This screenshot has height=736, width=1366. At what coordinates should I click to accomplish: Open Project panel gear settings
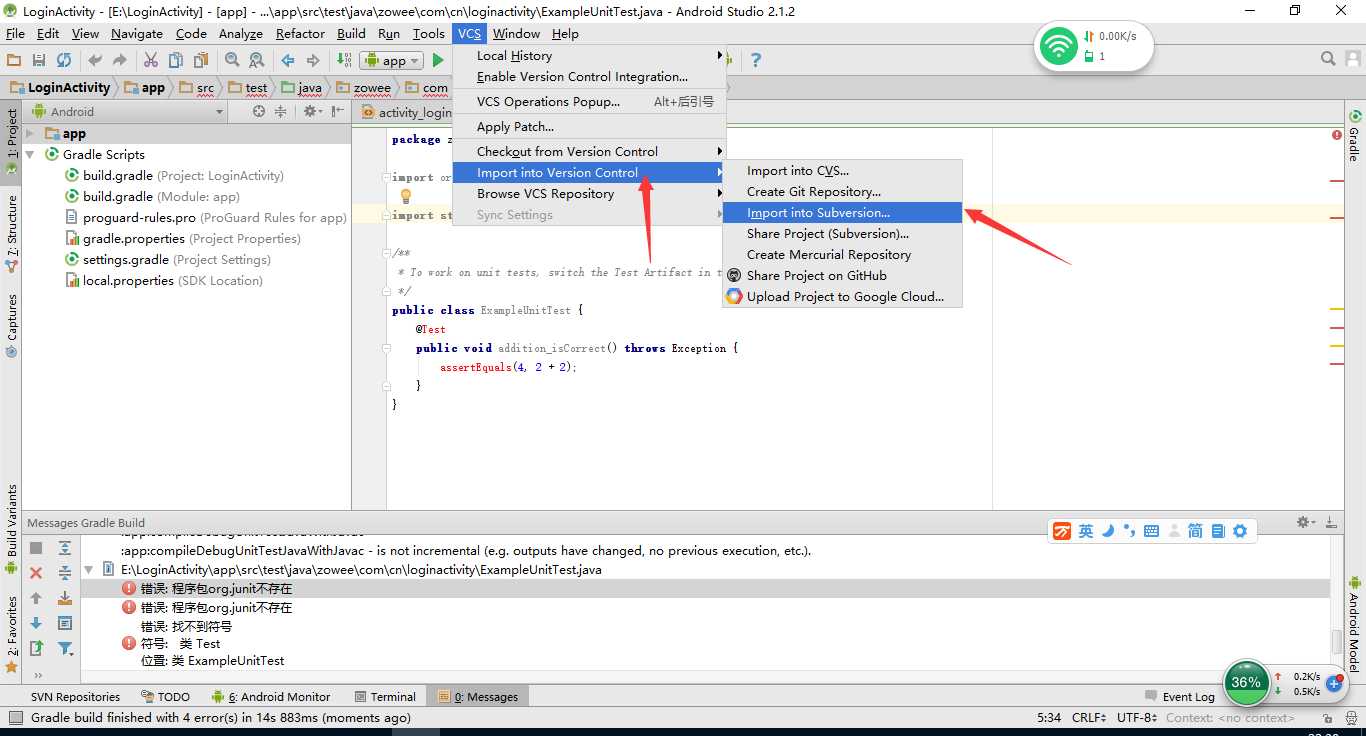click(312, 112)
